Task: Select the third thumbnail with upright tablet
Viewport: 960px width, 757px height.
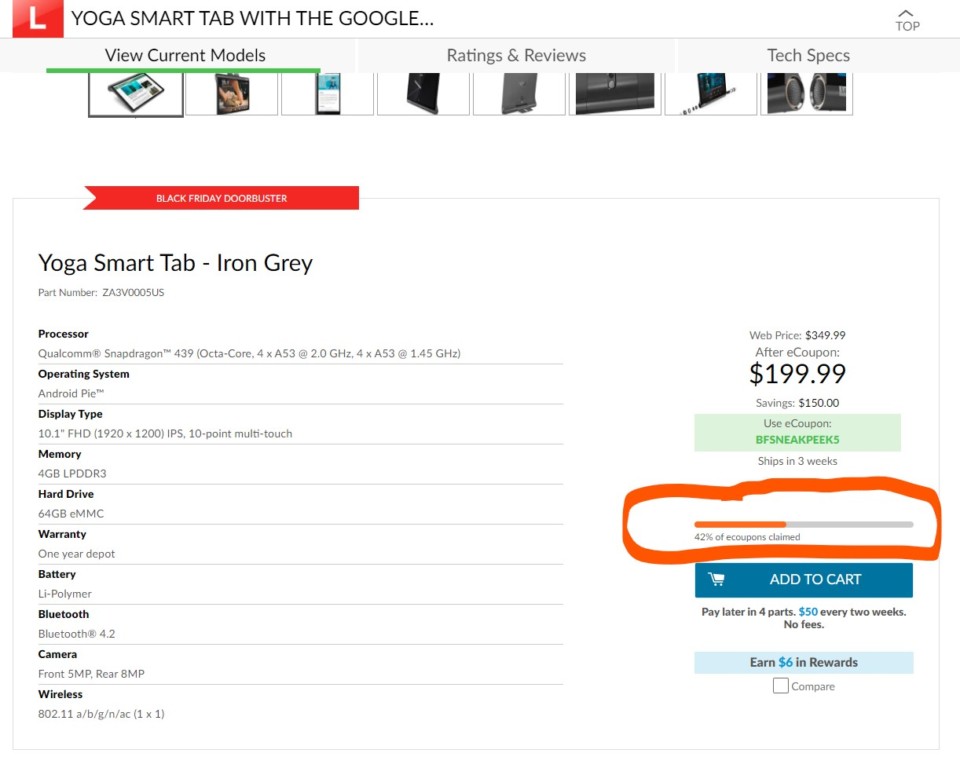Action: (328, 94)
